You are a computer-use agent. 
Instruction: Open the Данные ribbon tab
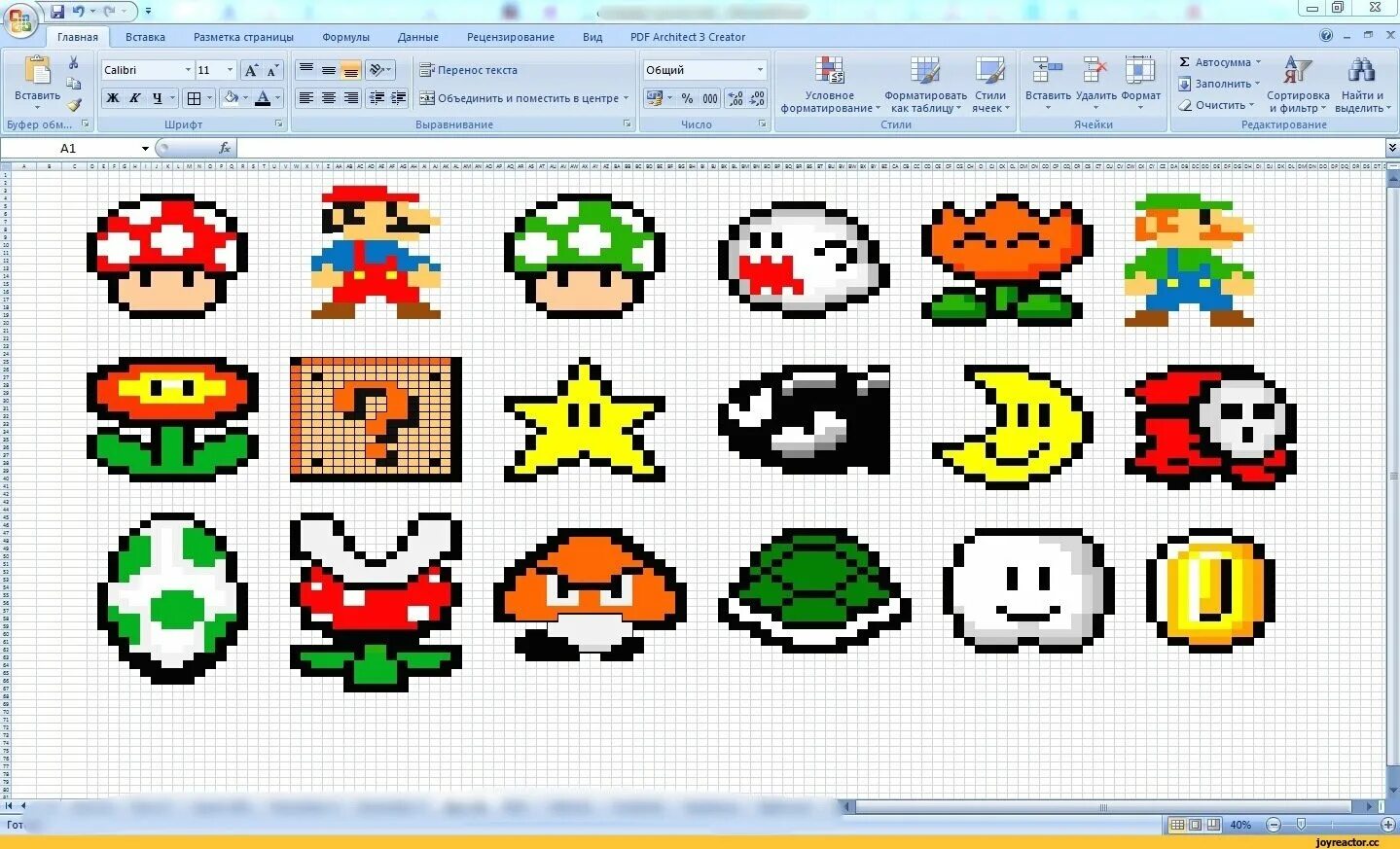418,37
